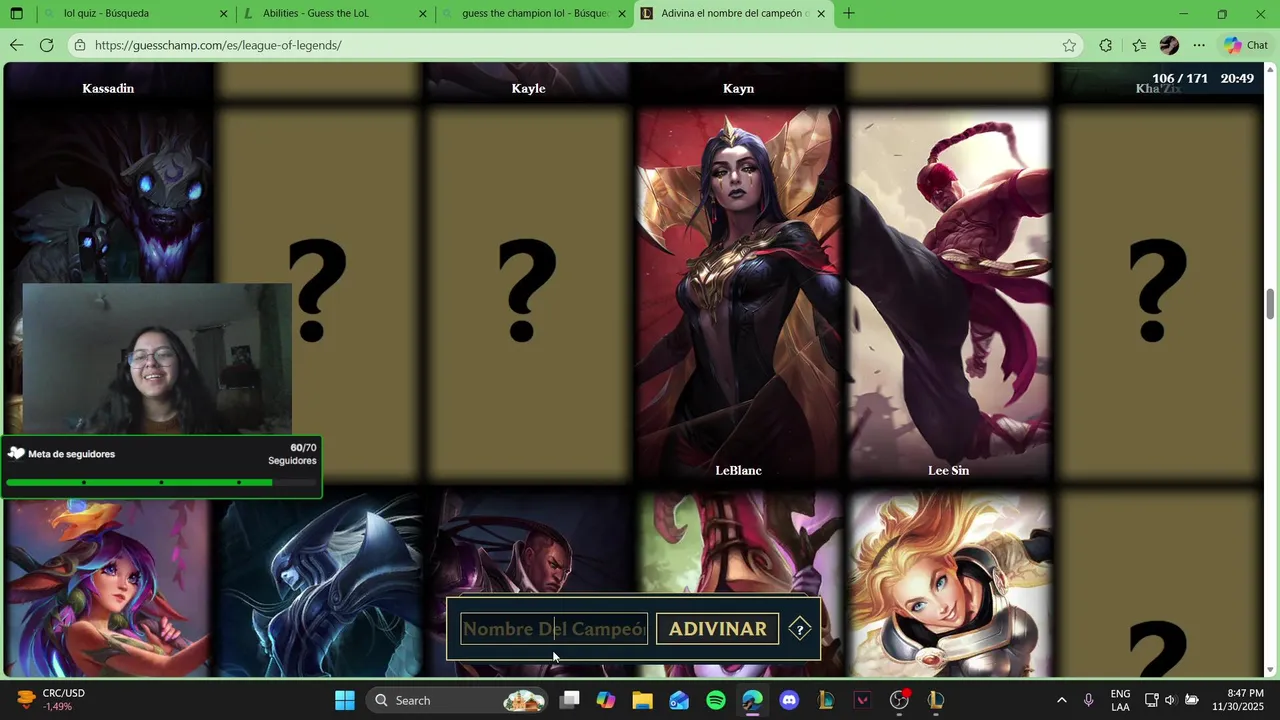Viewport: 1280px width, 720px height.
Task: Click the Kayn name label
Action: 738,89
